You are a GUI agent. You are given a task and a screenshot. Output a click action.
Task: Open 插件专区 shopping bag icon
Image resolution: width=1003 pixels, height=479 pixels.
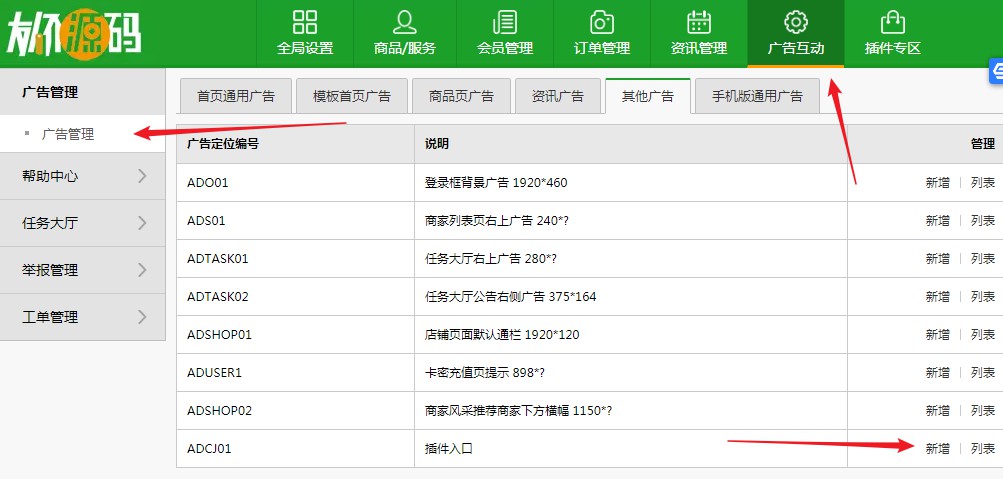892,23
